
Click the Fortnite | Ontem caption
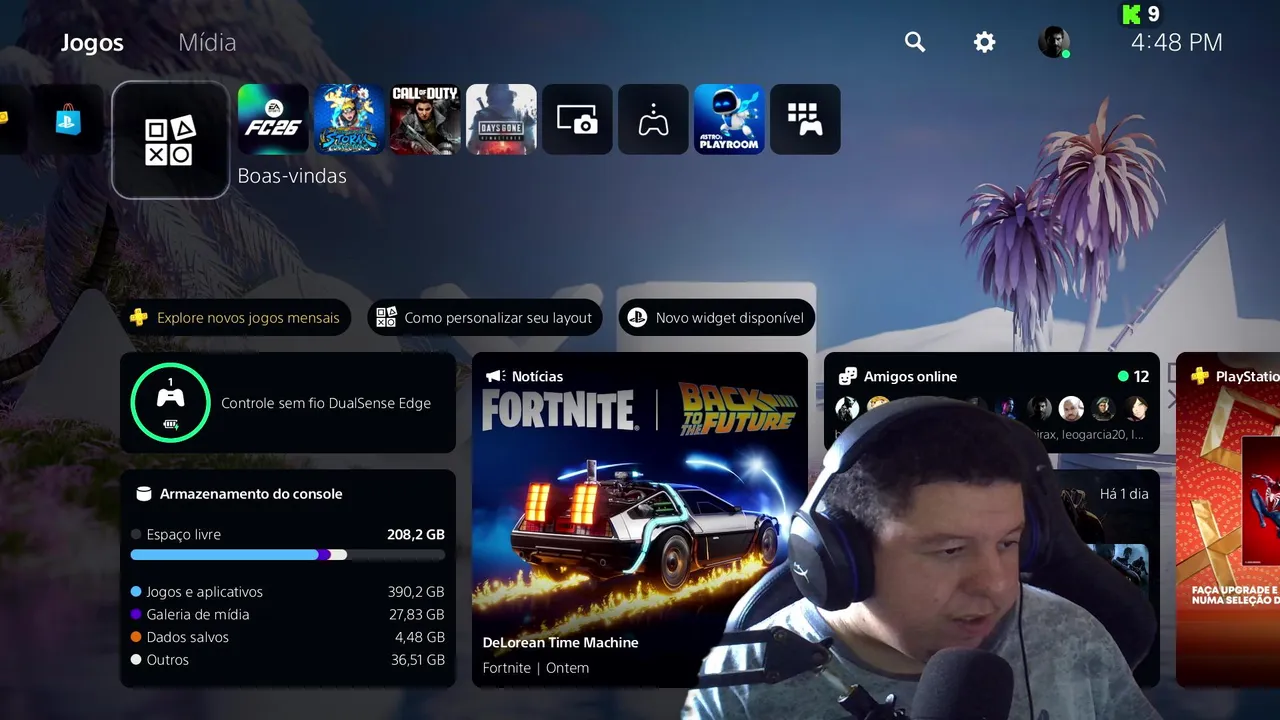535,668
